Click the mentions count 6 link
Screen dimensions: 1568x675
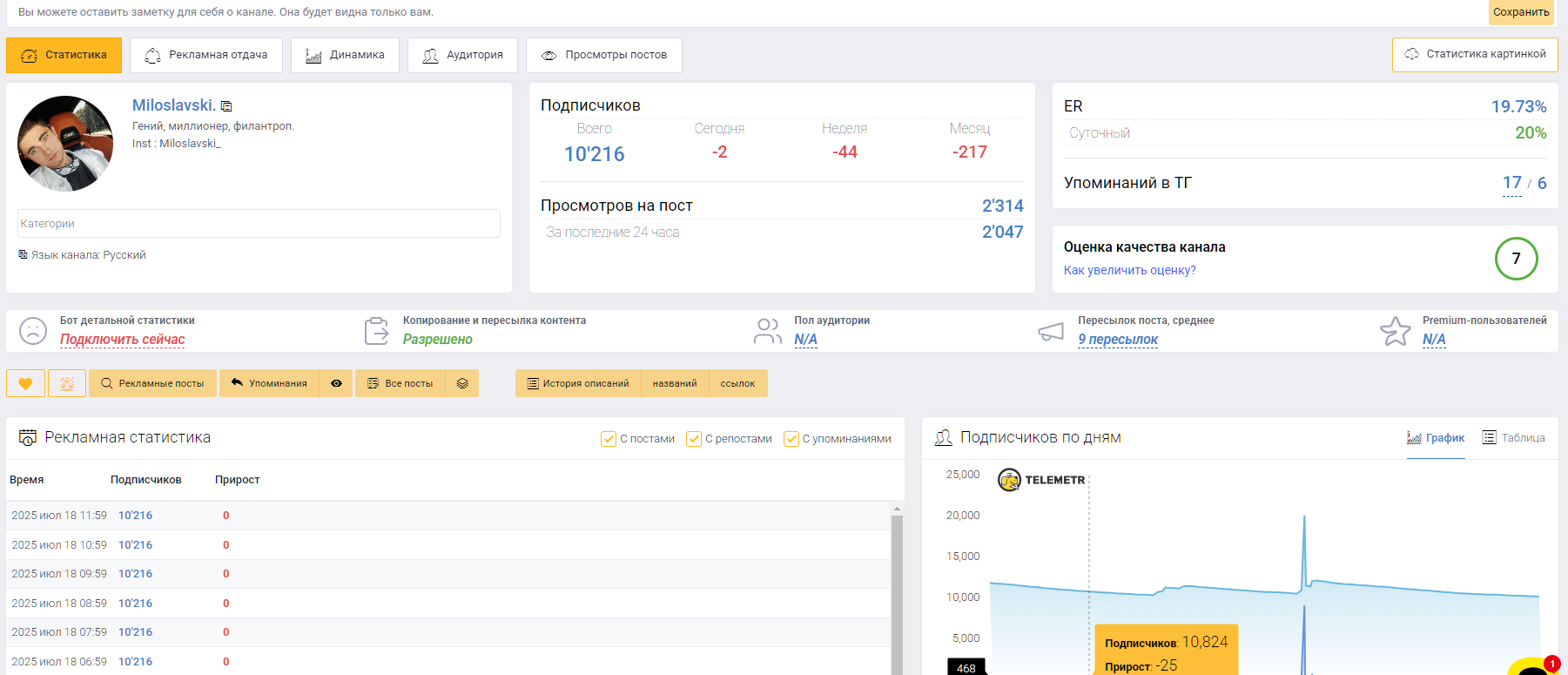pyautogui.click(x=1542, y=183)
